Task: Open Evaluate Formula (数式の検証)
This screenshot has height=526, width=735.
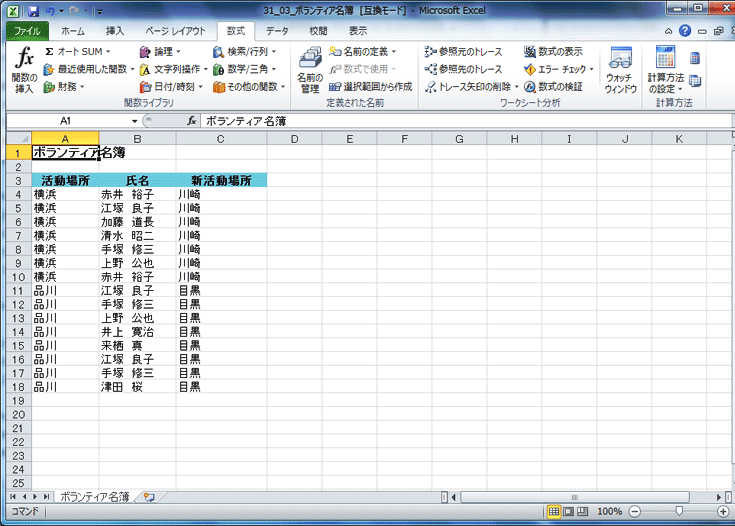Action: click(x=553, y=87)
